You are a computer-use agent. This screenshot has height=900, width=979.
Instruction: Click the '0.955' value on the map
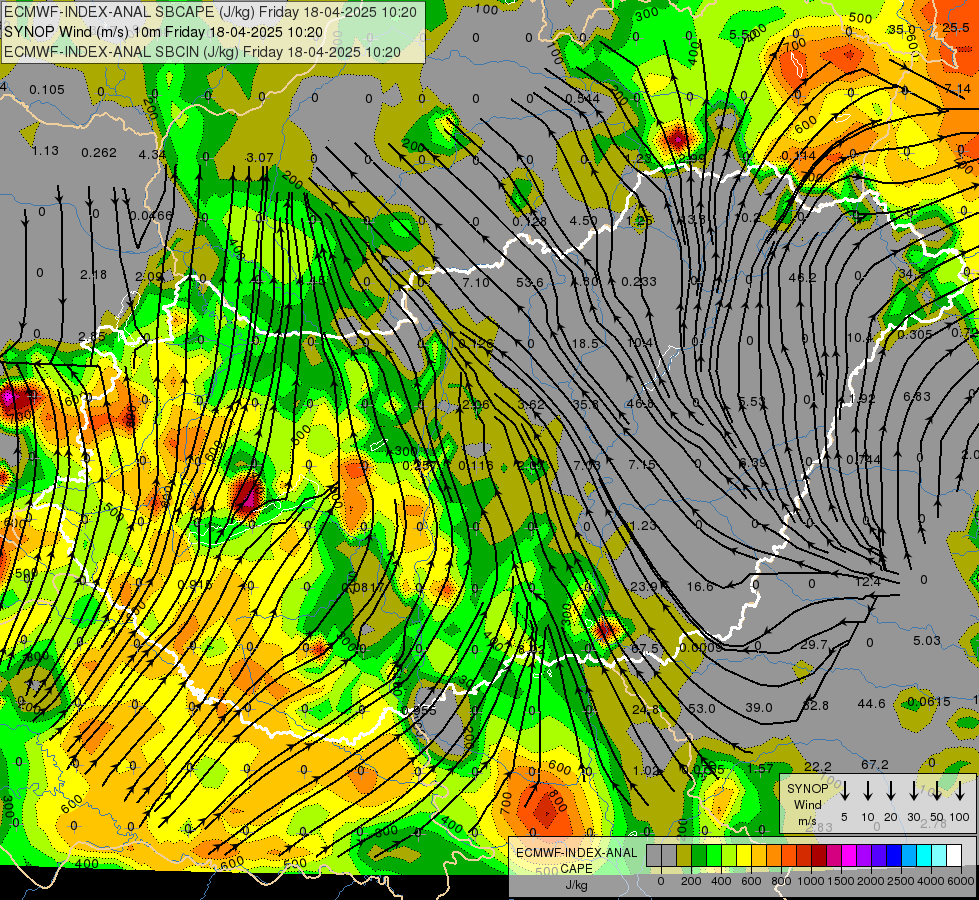click(x=419, y=711)
